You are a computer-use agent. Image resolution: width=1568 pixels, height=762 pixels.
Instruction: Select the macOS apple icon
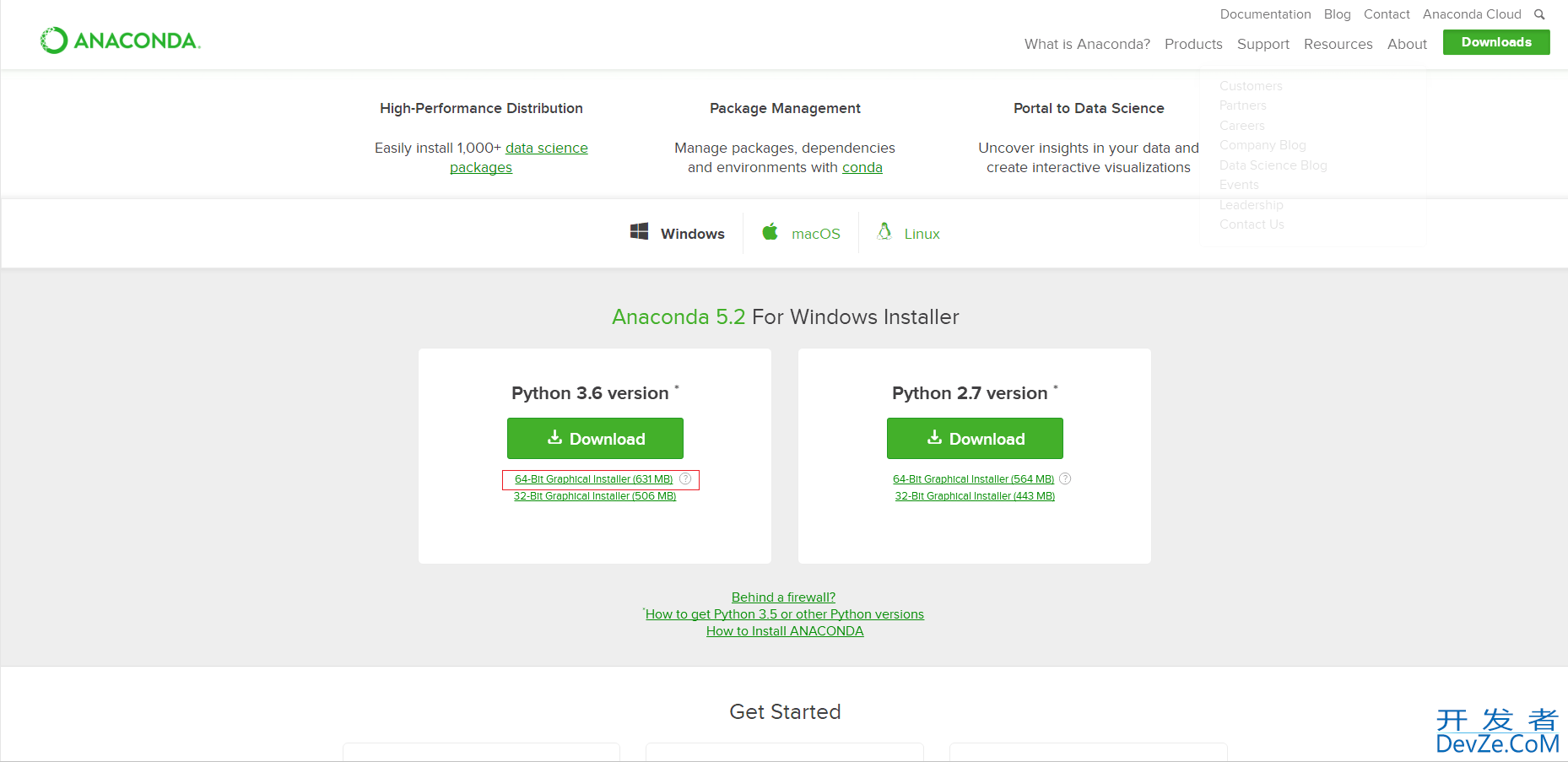[x=770, y=231]
